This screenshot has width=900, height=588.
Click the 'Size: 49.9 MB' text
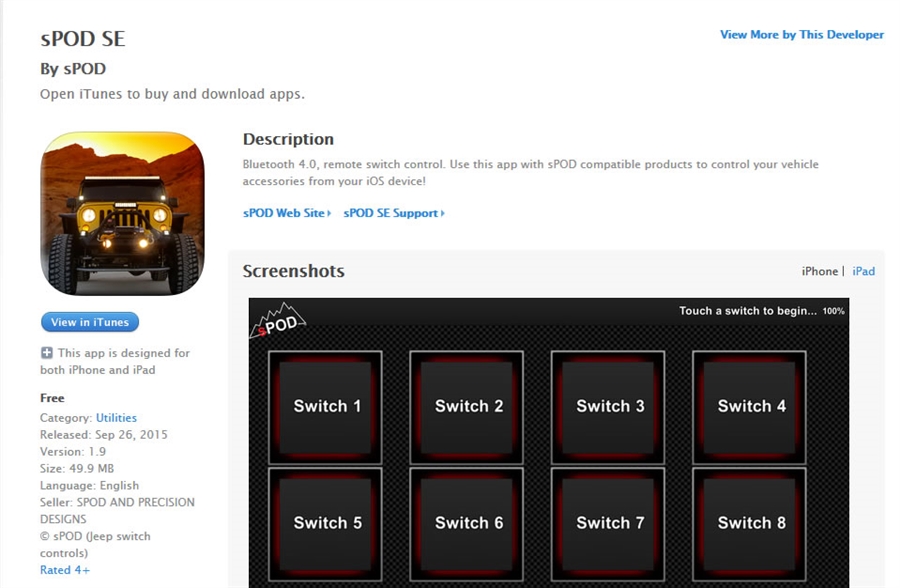pyautogui.click(x=77, y=469)
